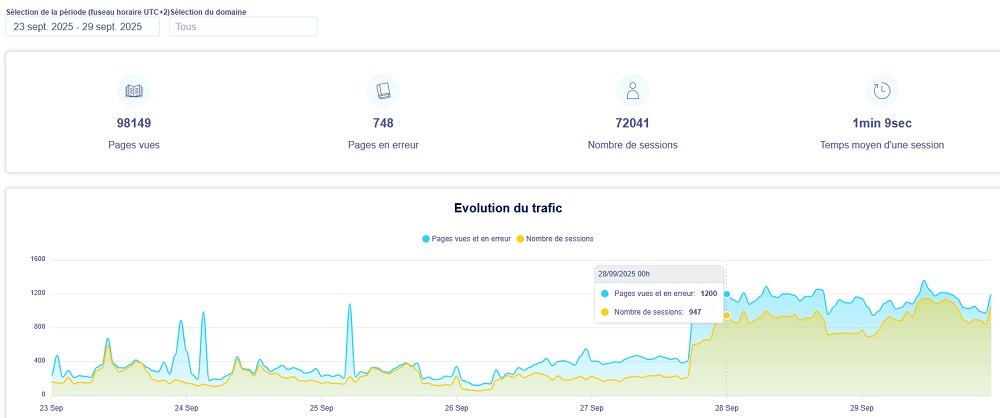The image size is (1000, 418).
Task: Click the Pages en erreur book icon
Action: pos(383,91)
